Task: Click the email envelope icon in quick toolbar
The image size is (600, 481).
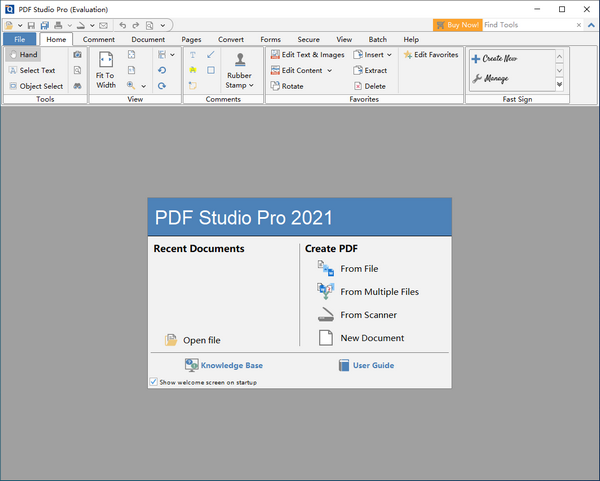Action: point(103,24)
